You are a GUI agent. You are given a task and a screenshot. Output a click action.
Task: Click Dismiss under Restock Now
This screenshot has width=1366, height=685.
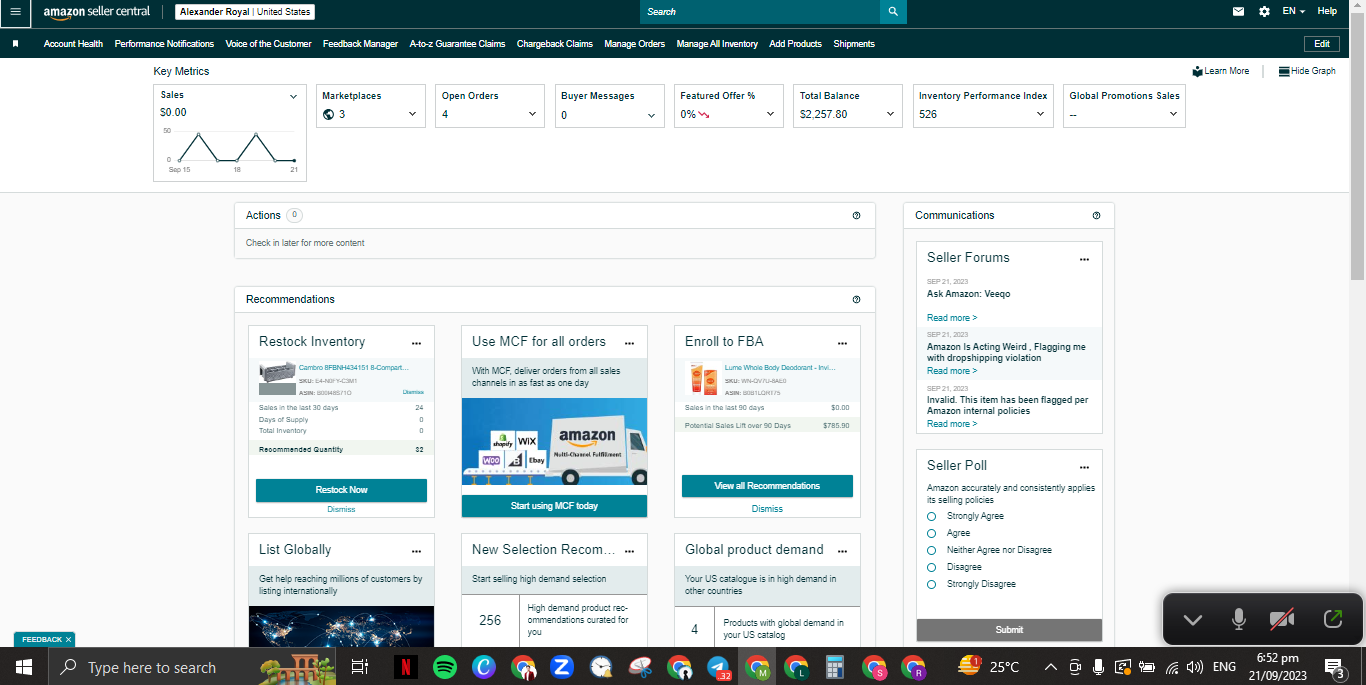pos(341,510)
